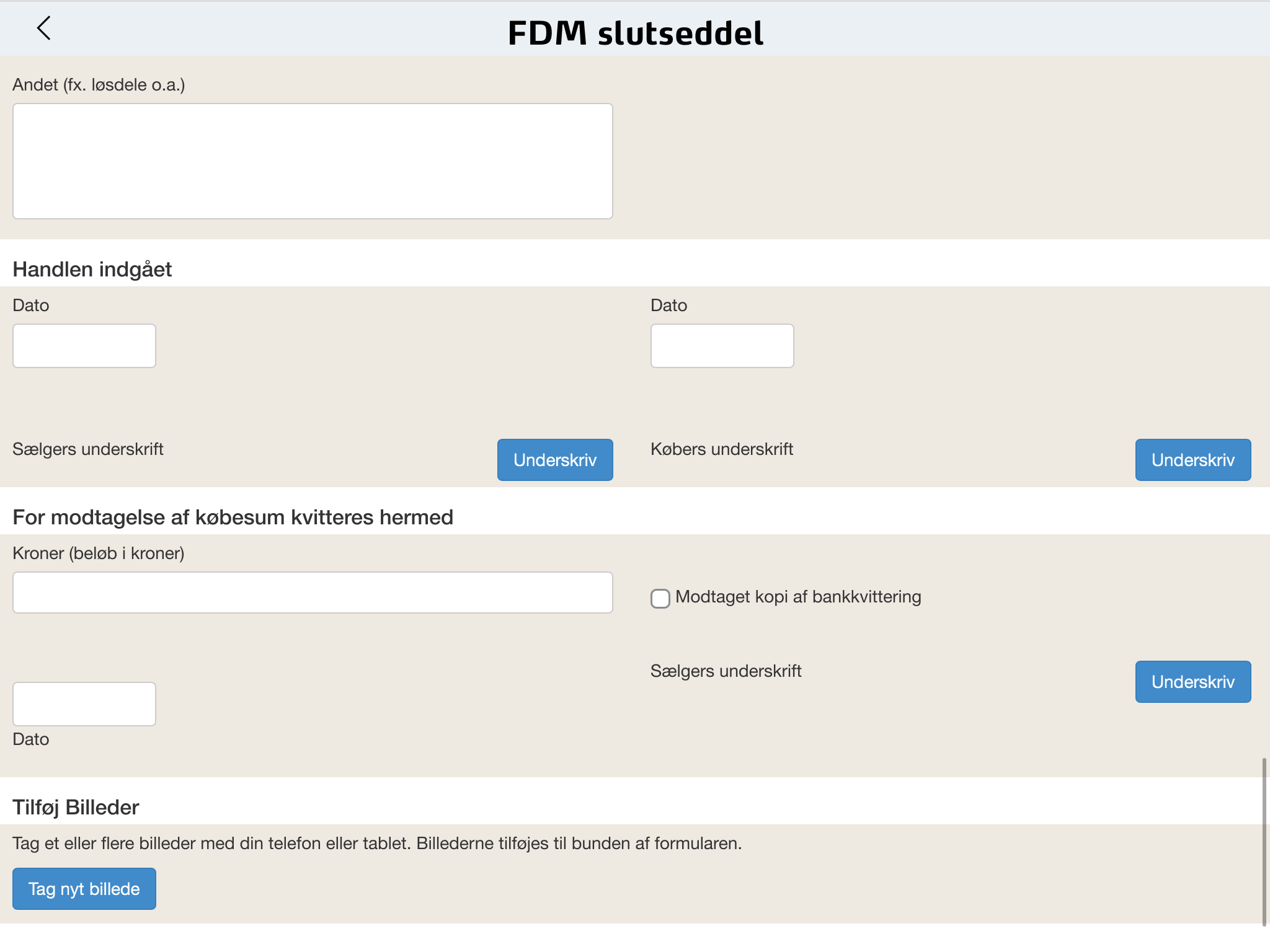
Task: Click the Handlen indgået section heading
Action: [92, 270]
